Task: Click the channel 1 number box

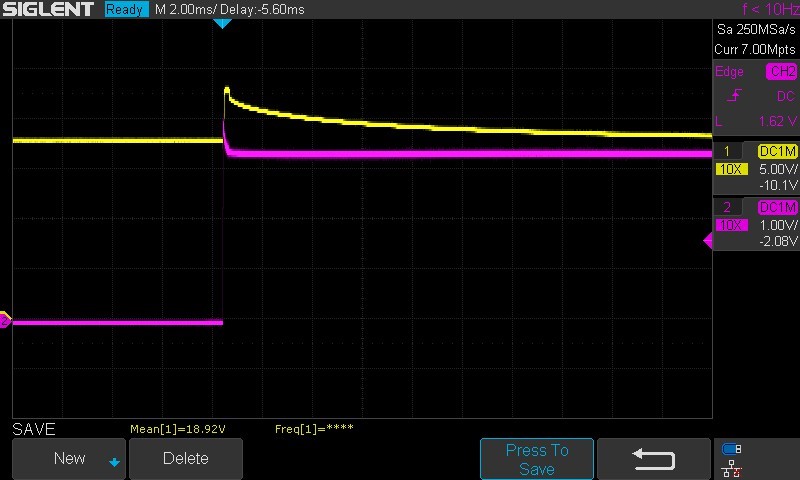Action: click(x=727, y=151)
